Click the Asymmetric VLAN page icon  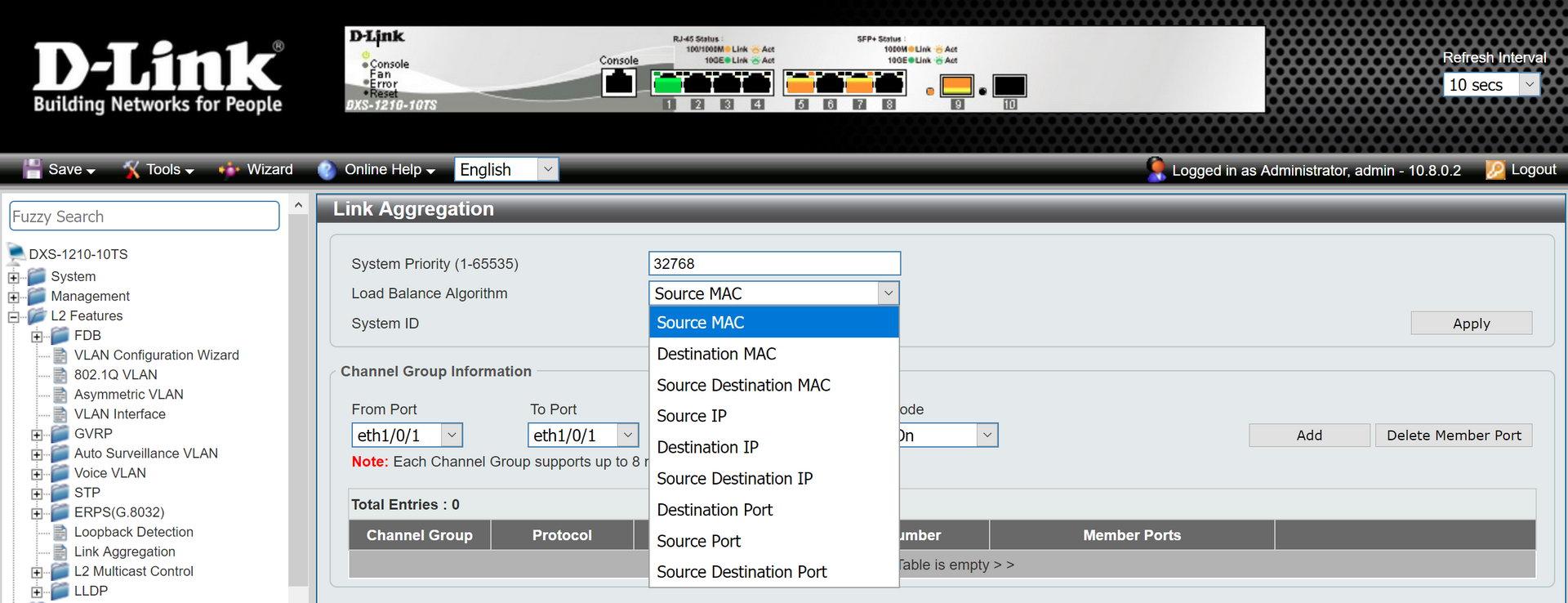coord(60,394)
